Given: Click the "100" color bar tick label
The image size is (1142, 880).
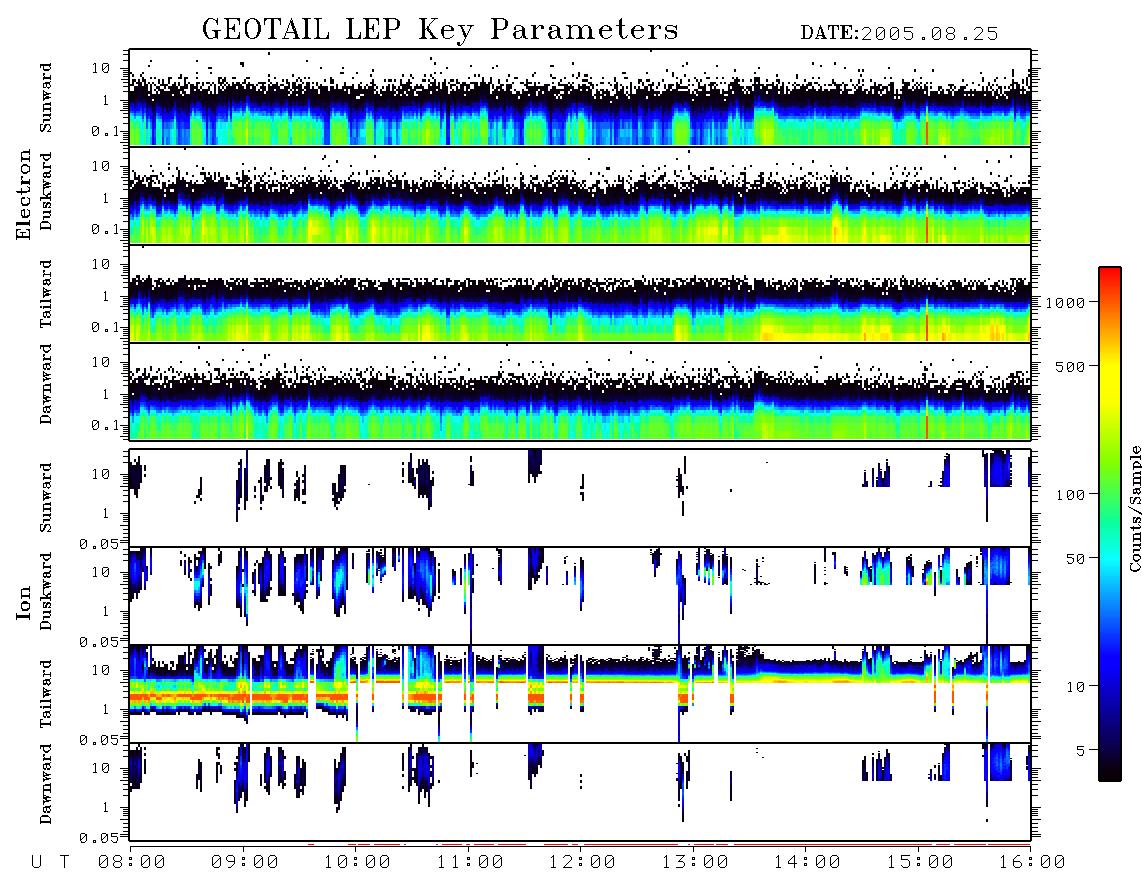Looking at the screenshot, I should tap(1070, 495).
